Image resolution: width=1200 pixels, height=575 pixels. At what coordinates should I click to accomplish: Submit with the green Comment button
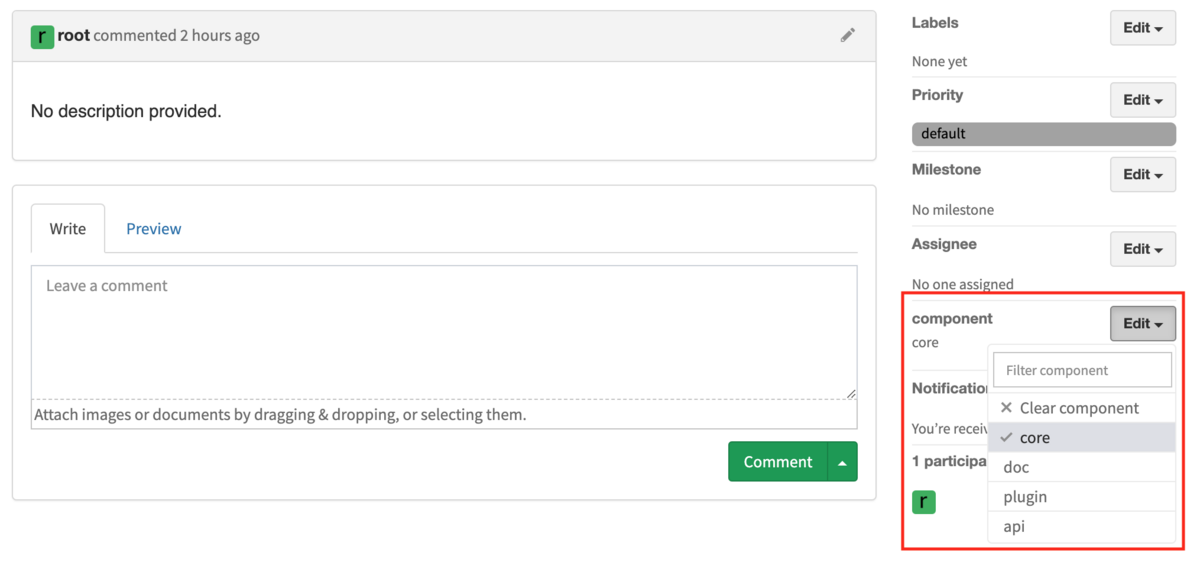tap(778, 462)
